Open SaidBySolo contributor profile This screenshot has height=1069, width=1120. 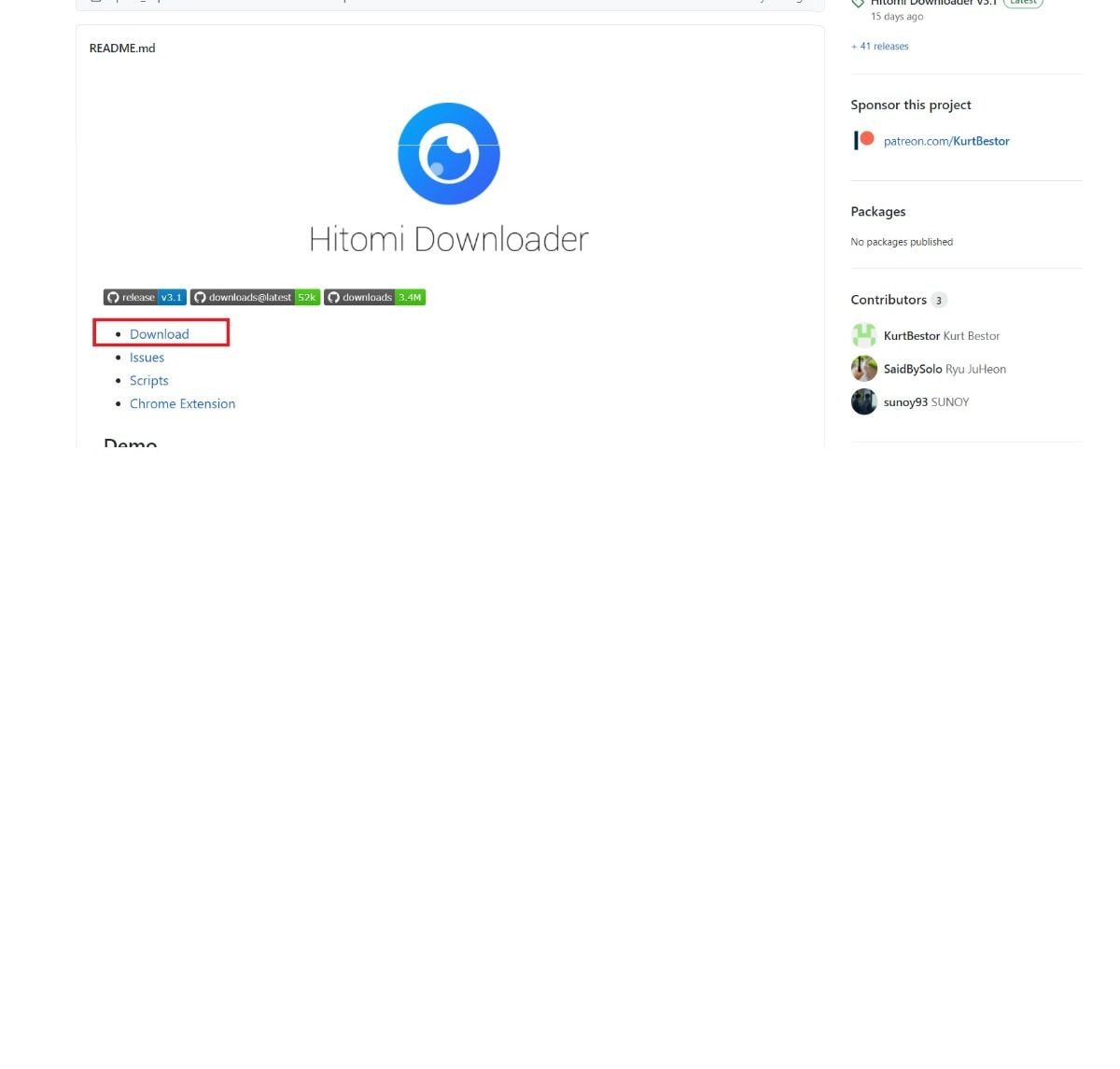point(913,370)
